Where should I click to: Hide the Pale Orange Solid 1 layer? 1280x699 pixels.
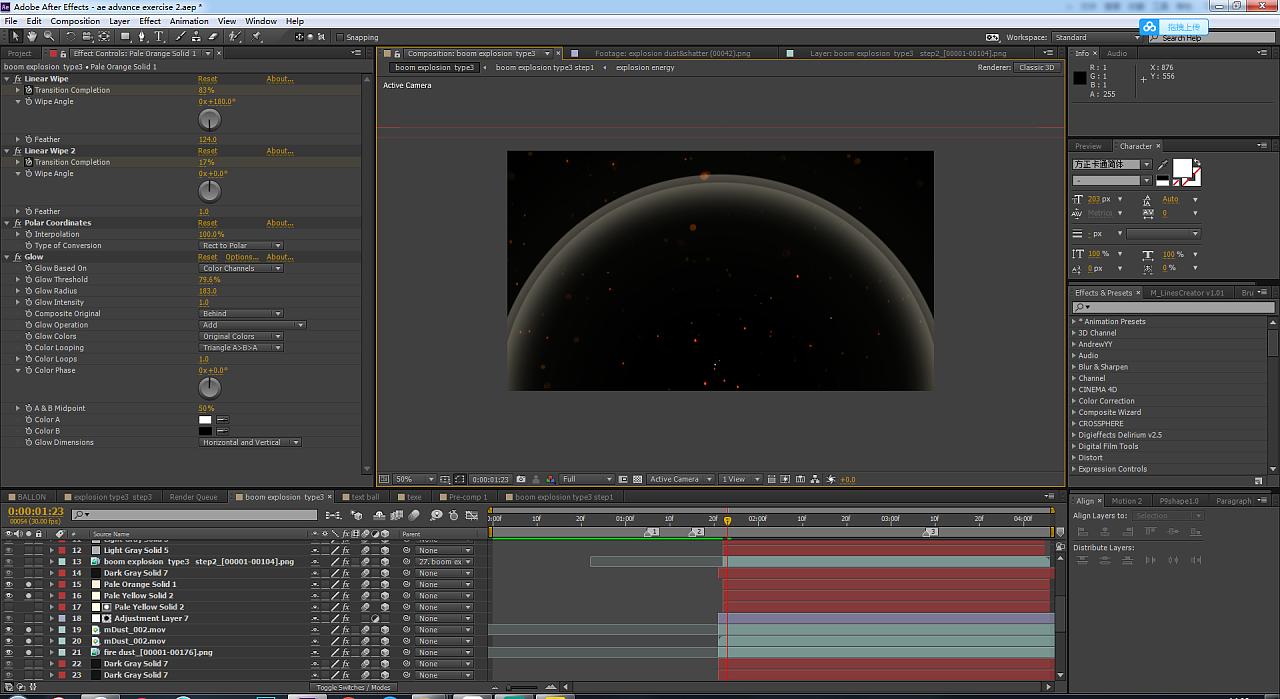click(x=9, y=584)
